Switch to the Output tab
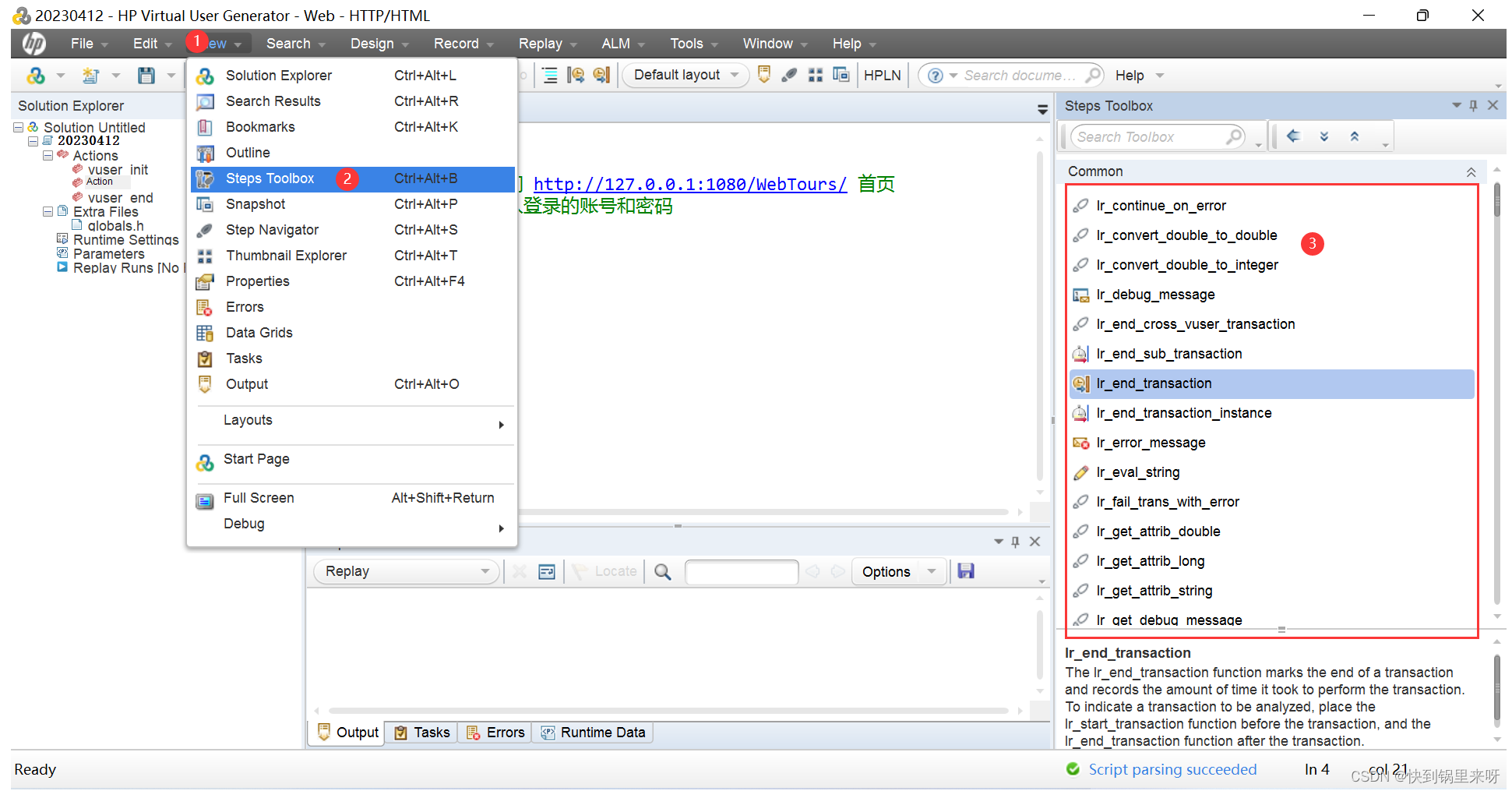 348,733
